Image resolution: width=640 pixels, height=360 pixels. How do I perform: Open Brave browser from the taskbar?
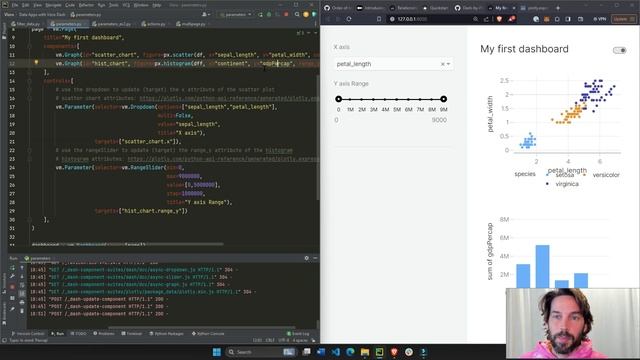point(394,352)
